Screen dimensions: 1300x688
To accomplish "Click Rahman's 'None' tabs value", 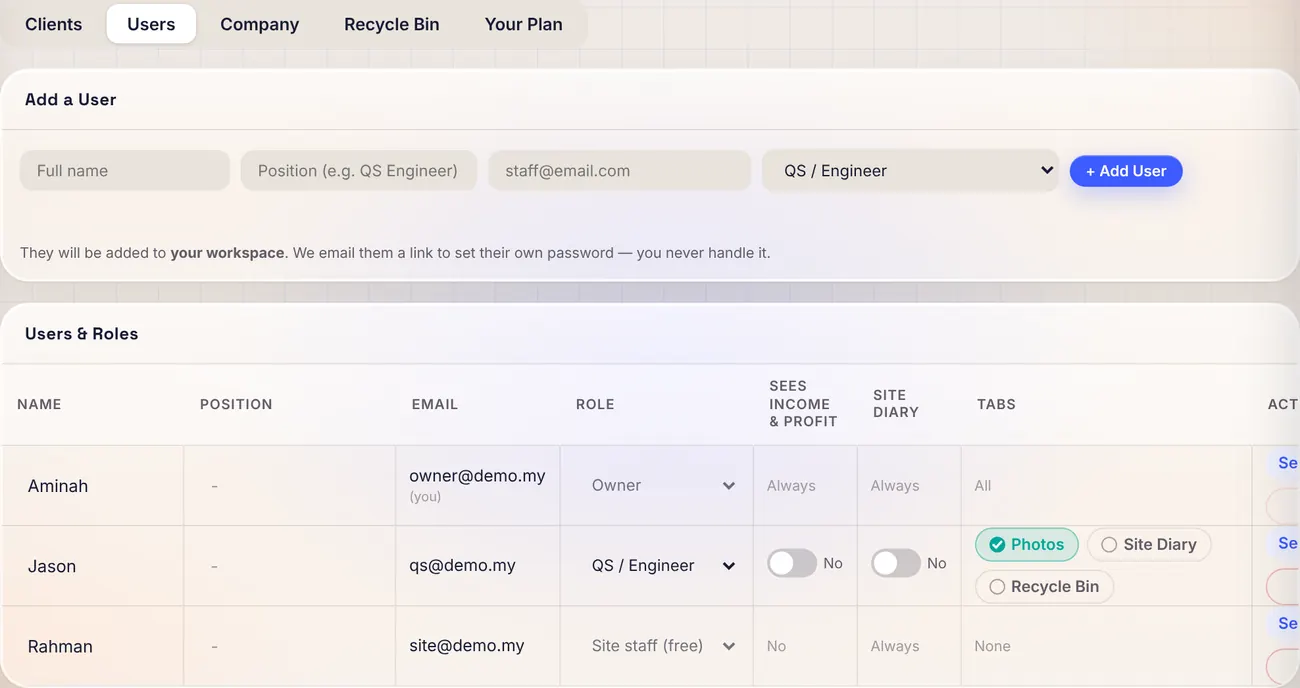I will 993,646.
